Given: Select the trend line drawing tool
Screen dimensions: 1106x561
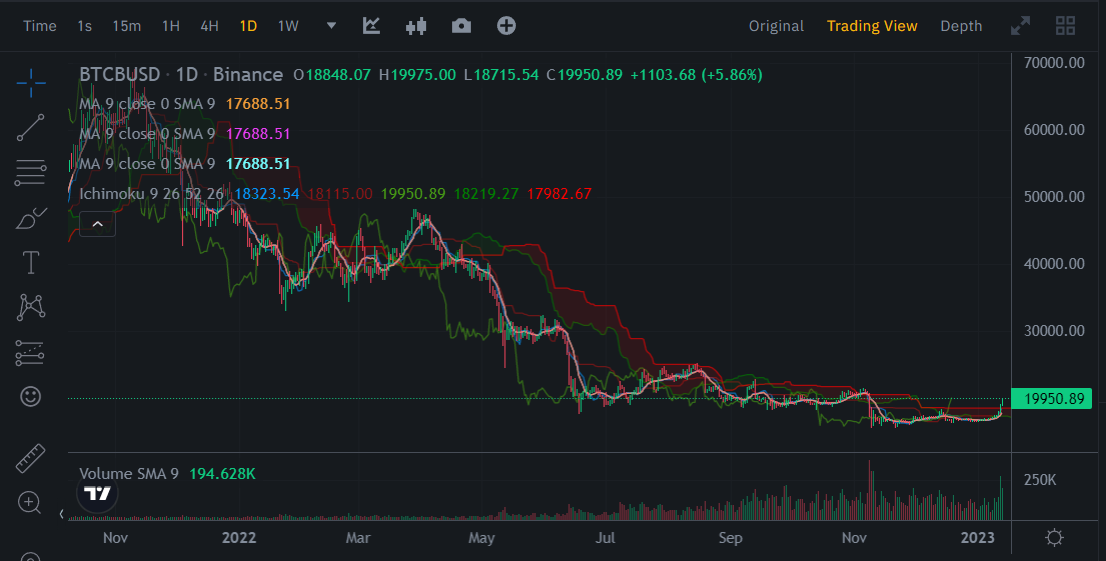Looking at the screenshot, I should tap(30, 128).
